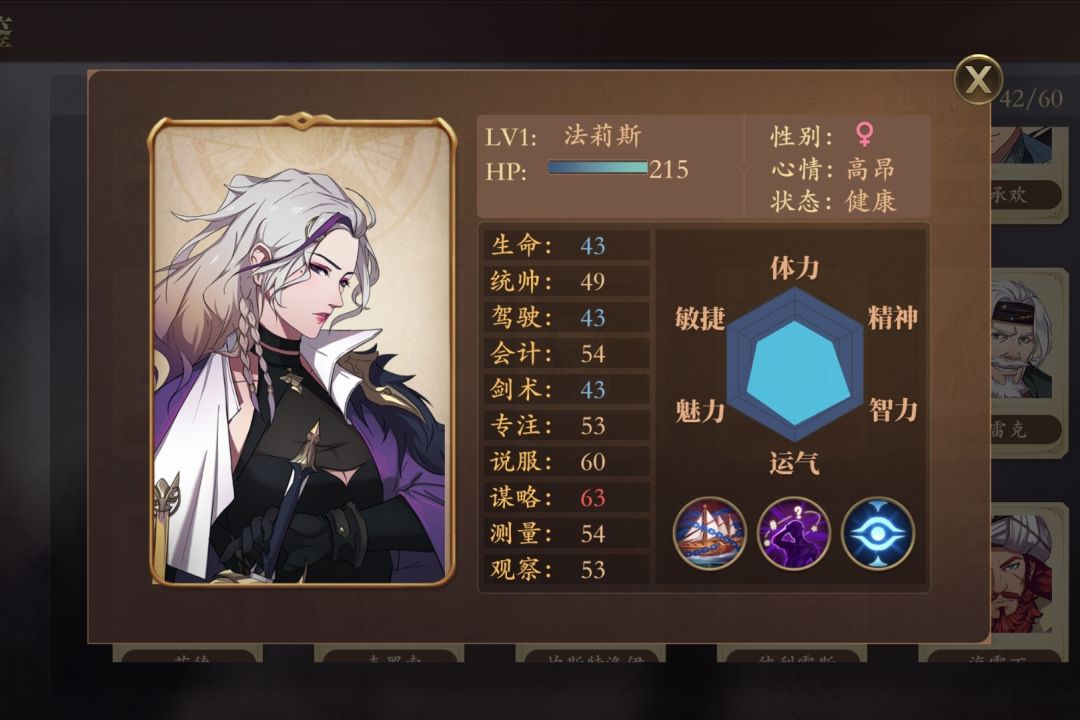
Task: Click the 体力 label on radar chart
Action: pos(794,267)
